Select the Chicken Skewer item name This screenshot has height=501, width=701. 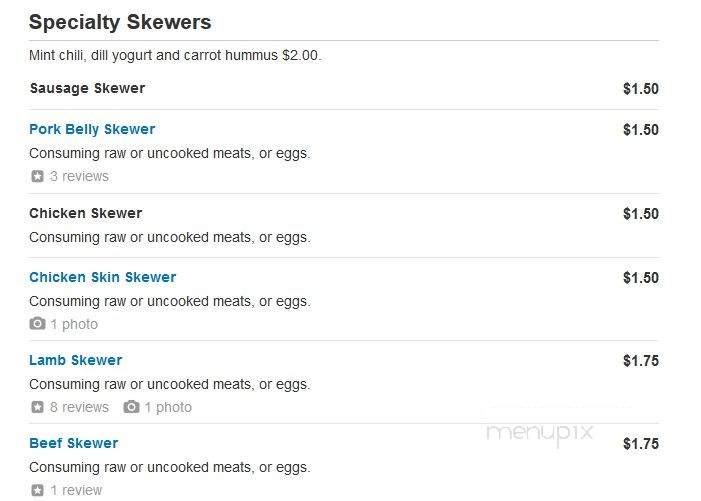[86, 213]
